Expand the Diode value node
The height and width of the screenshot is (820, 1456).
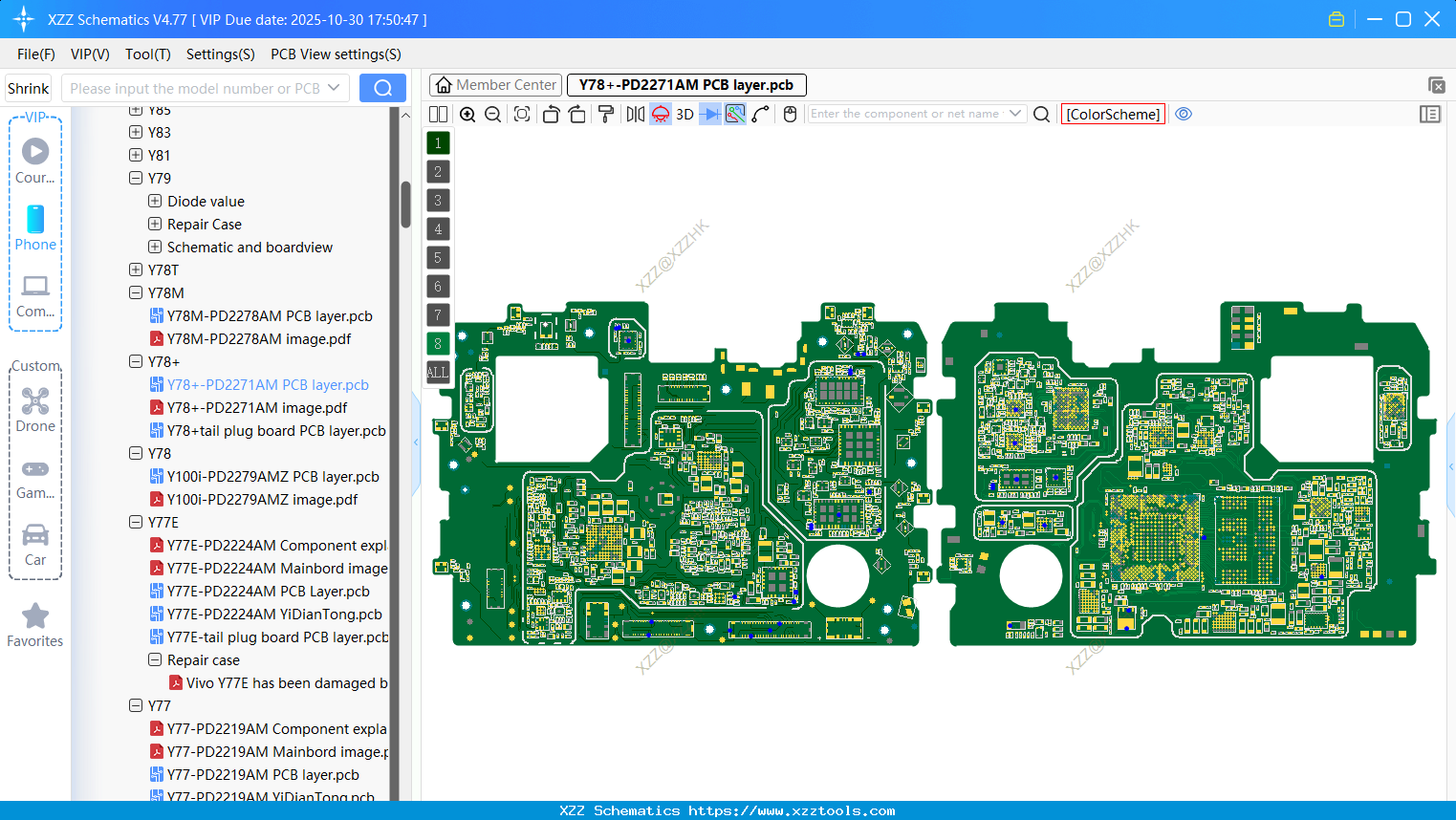(x=155, y=201)
